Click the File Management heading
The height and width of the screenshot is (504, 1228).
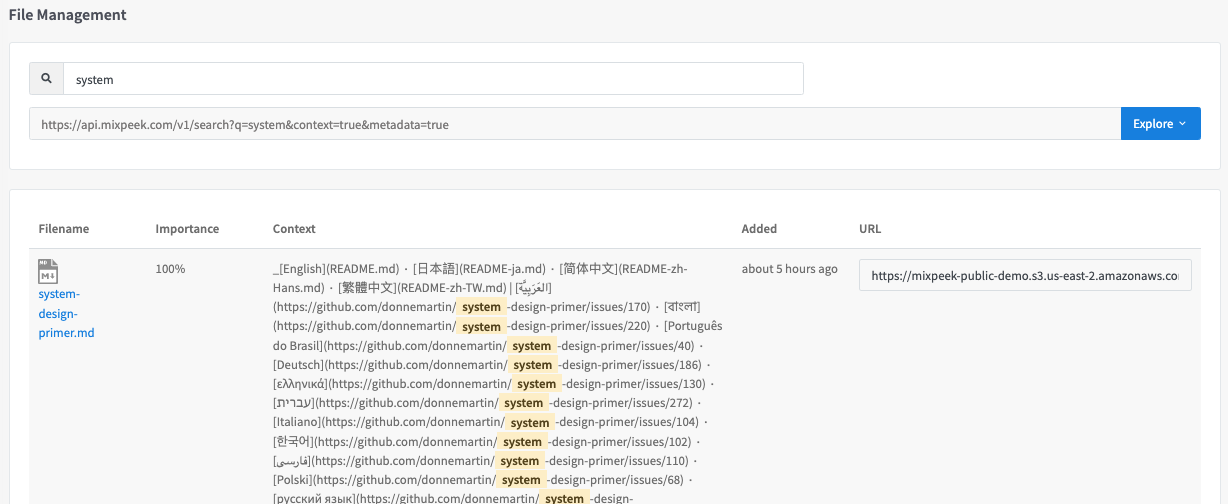[x=68, y=15]
